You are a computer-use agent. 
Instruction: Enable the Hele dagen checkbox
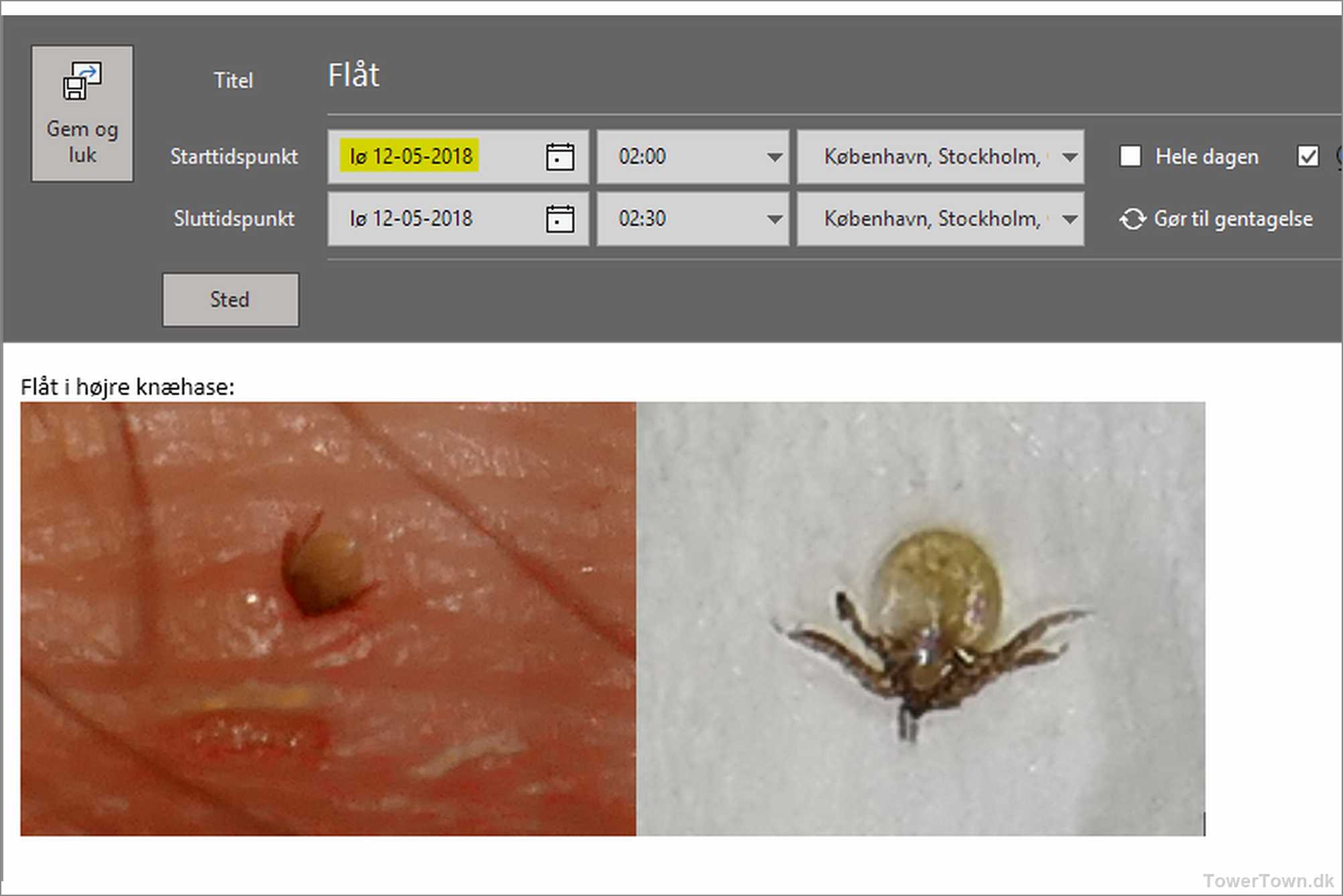point(1130,156)
